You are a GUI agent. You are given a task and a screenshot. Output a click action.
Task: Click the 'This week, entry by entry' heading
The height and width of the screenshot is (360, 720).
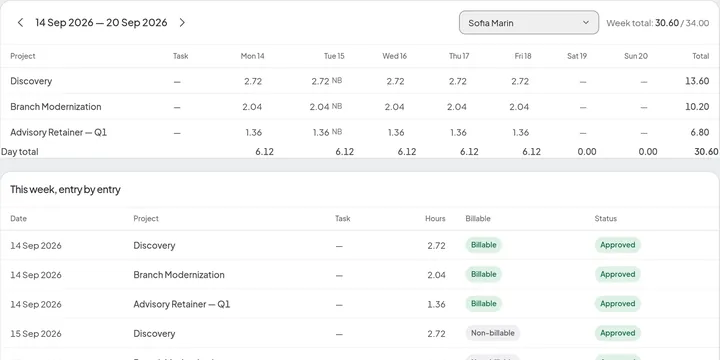(65, 190)
